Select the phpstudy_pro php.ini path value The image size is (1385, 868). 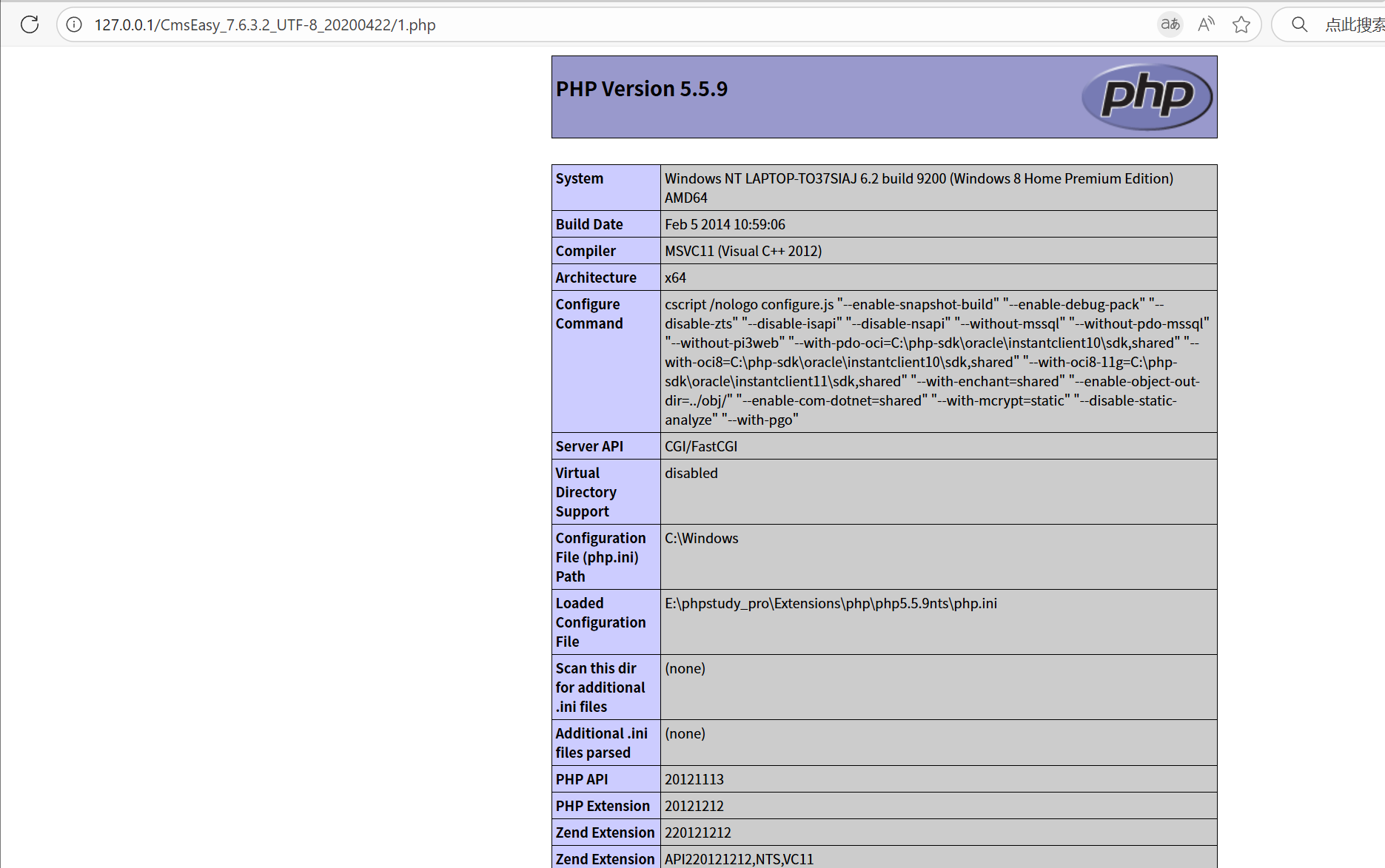831,603
